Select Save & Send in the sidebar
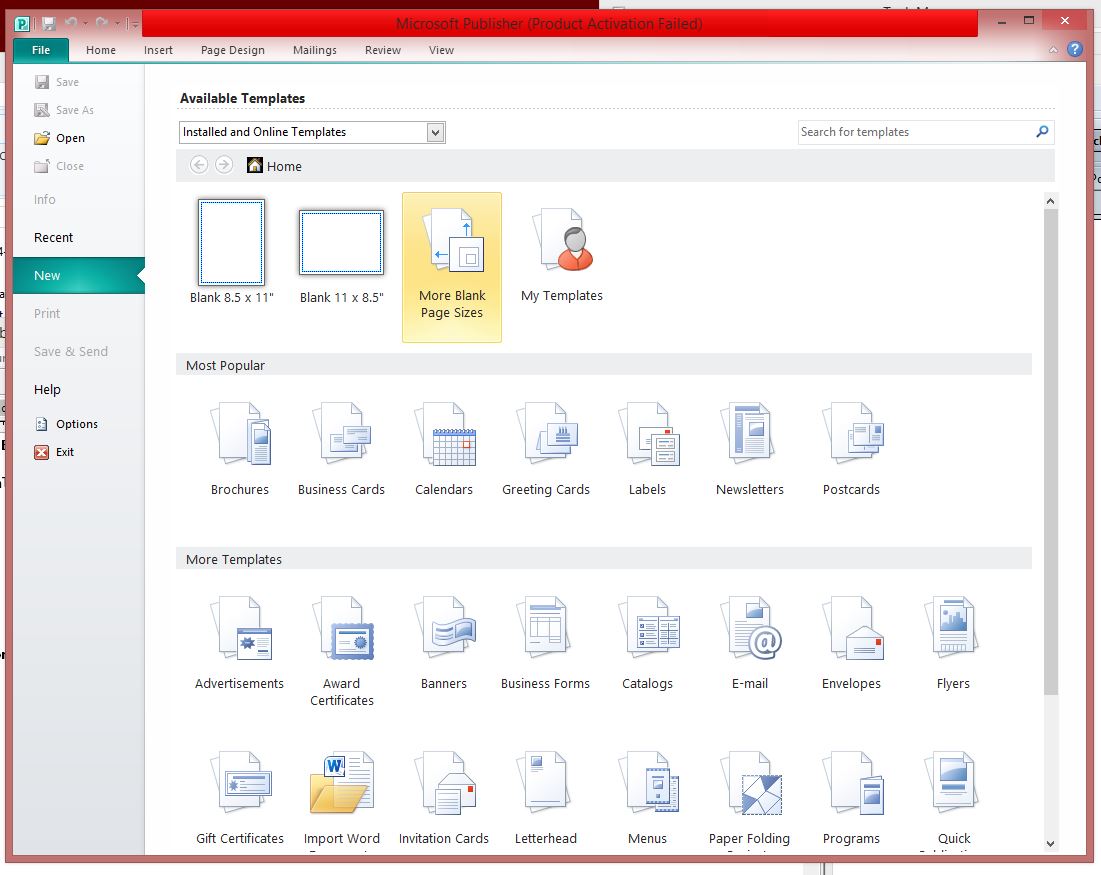 coord(70,351)
